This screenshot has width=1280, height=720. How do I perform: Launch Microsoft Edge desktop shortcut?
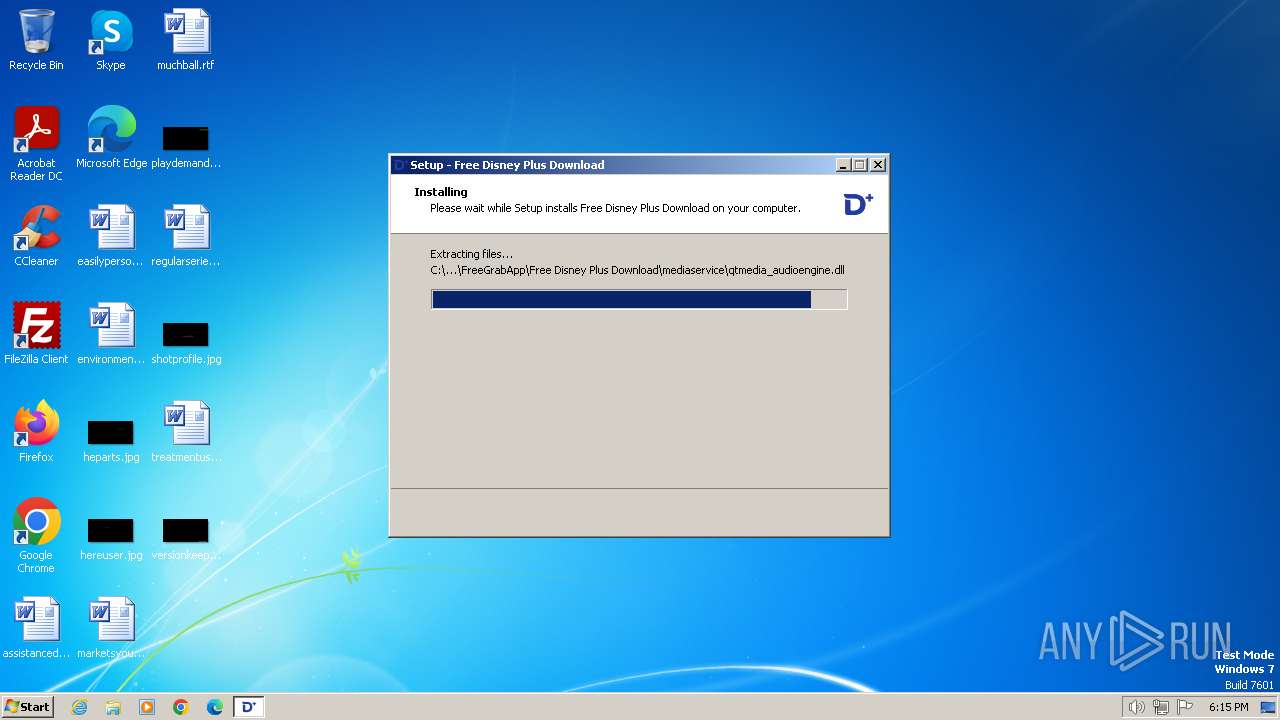[111, 138]
